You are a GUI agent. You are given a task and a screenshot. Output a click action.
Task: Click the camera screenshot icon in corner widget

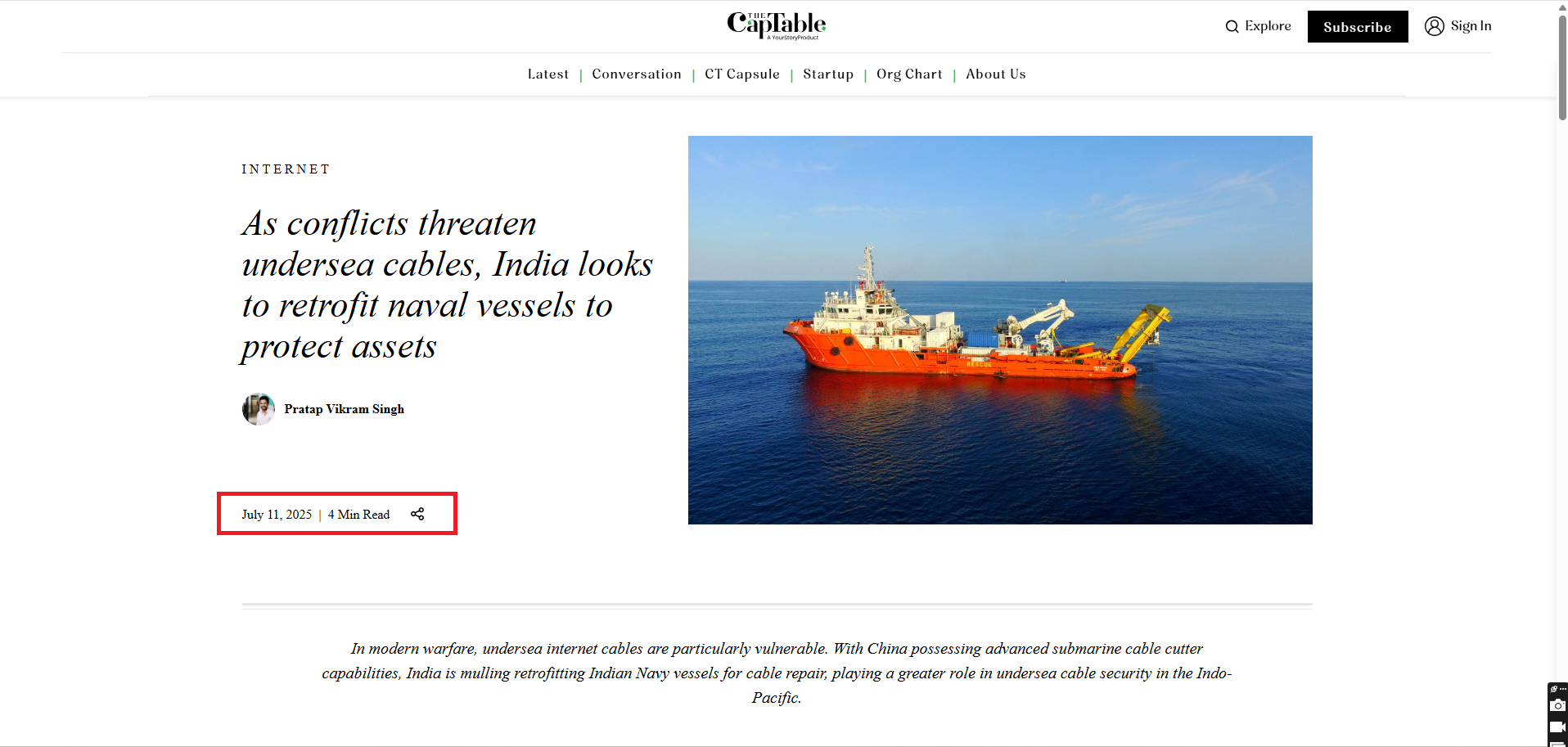[1557, 705]
